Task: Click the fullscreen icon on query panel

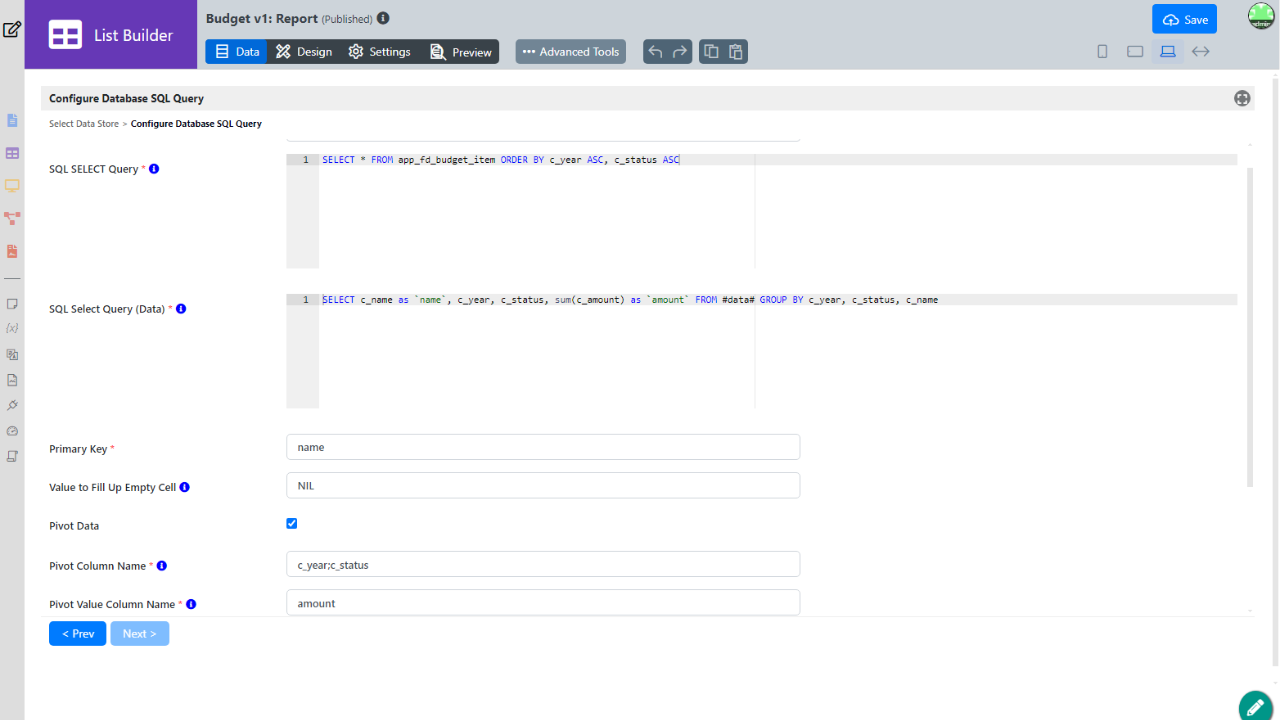Action: click(x=1242, y=98)
